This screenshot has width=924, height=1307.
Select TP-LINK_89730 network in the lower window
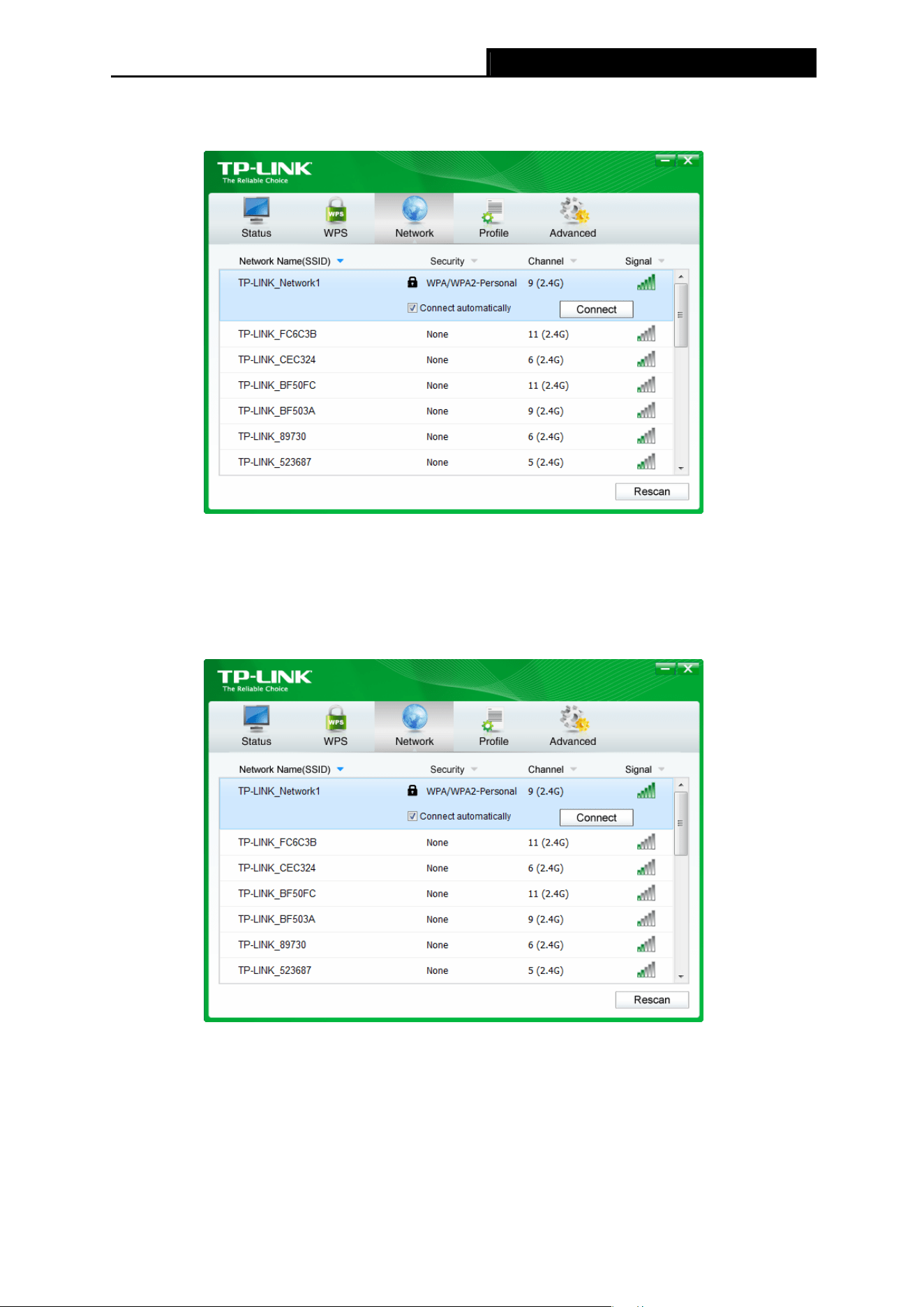[447, 945]
